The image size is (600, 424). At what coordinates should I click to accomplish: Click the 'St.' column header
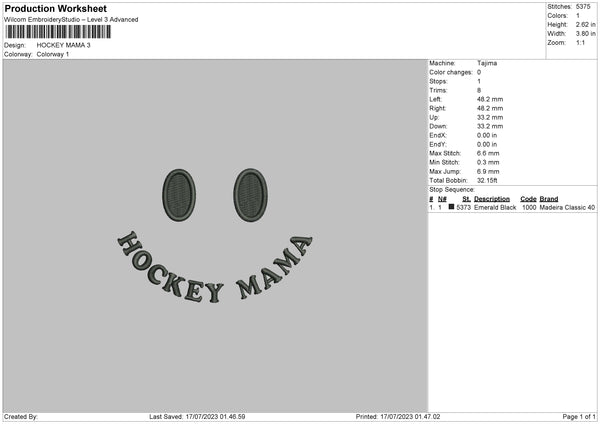[x=466, y=199]
